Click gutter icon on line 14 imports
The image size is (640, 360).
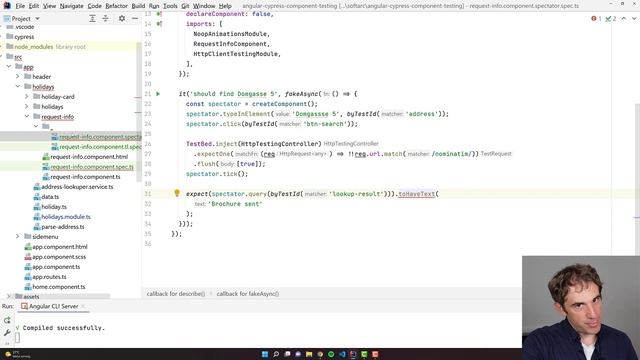(159, 24)
